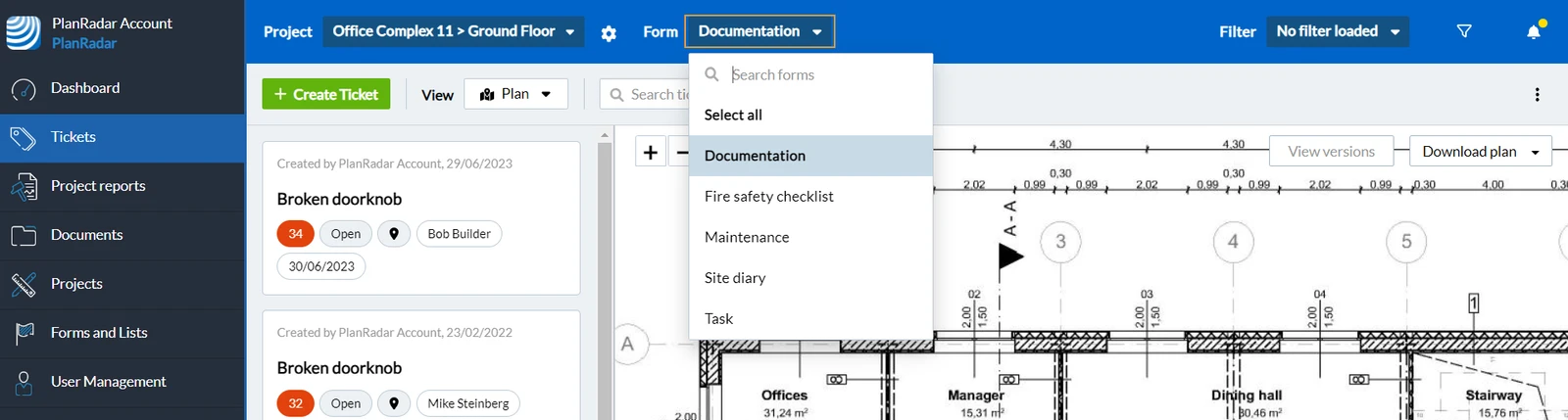Go to Forms and Lists section
This screenshot has width=1568, height=420.
point(122,333)
